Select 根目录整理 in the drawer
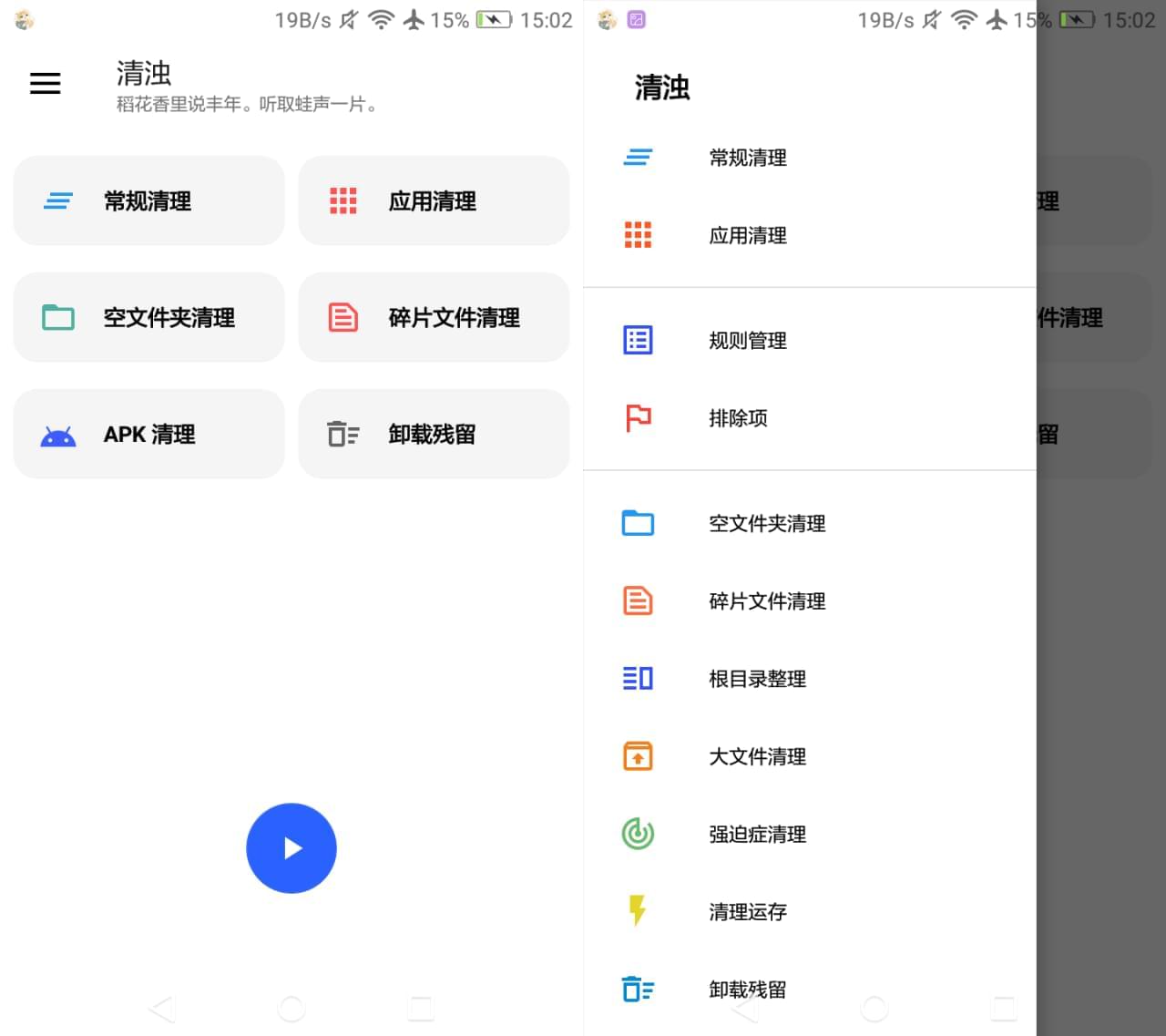Viewport: 1166px width, 1036px height. pyautogui.click(x=810, y=679)
